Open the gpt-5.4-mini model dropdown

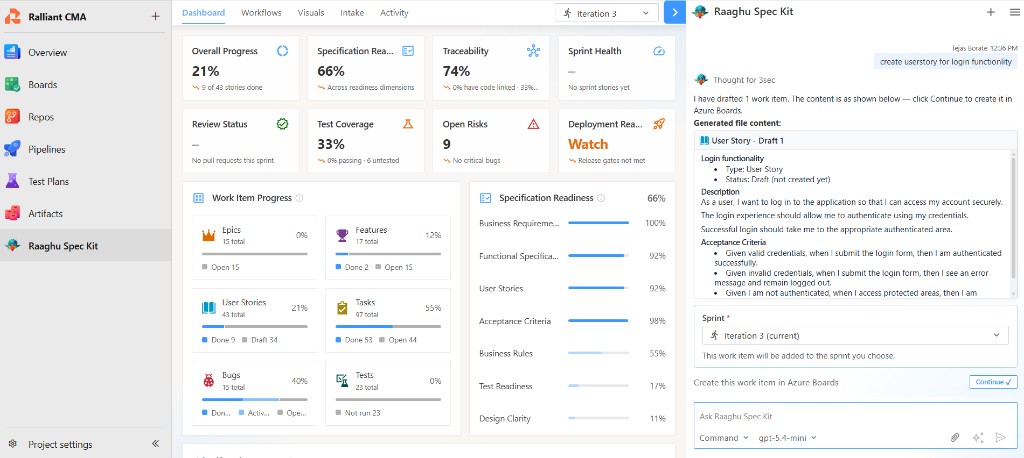(x=788, y=438)
